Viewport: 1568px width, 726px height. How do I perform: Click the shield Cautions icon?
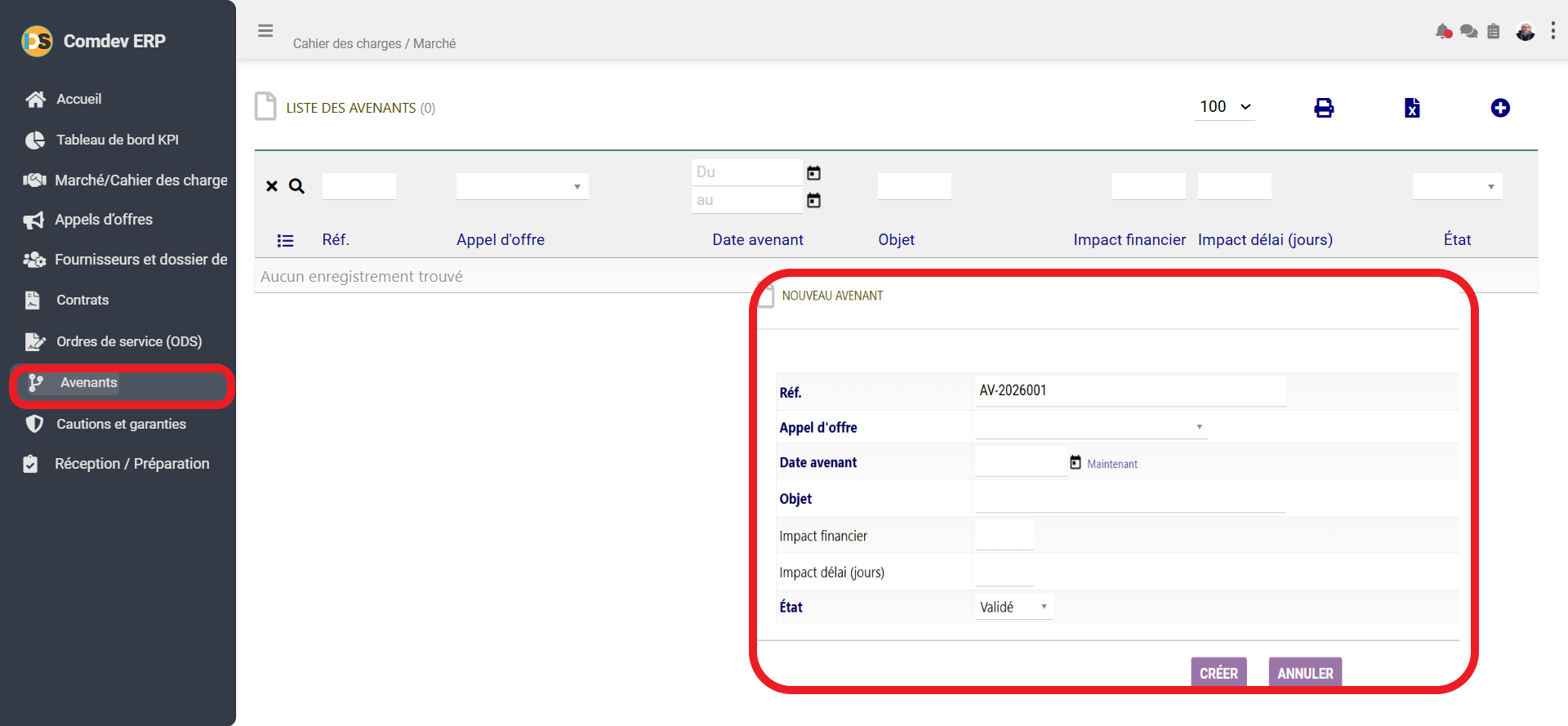tap(33, 424)
